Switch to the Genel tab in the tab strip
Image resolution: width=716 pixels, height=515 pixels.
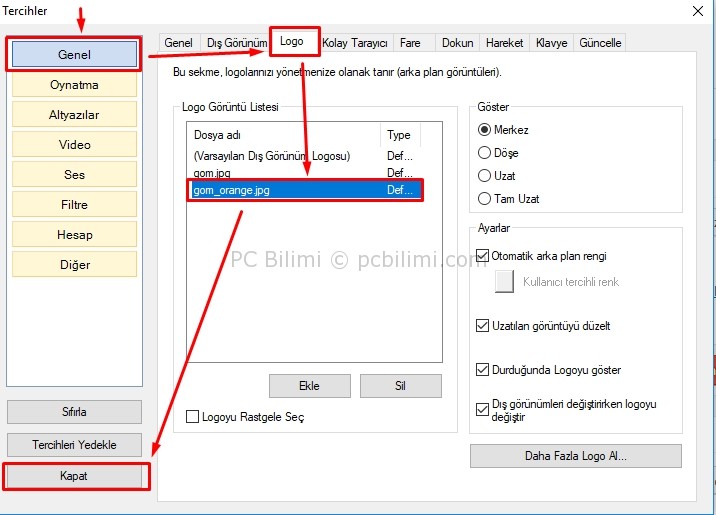click(178, 43)
